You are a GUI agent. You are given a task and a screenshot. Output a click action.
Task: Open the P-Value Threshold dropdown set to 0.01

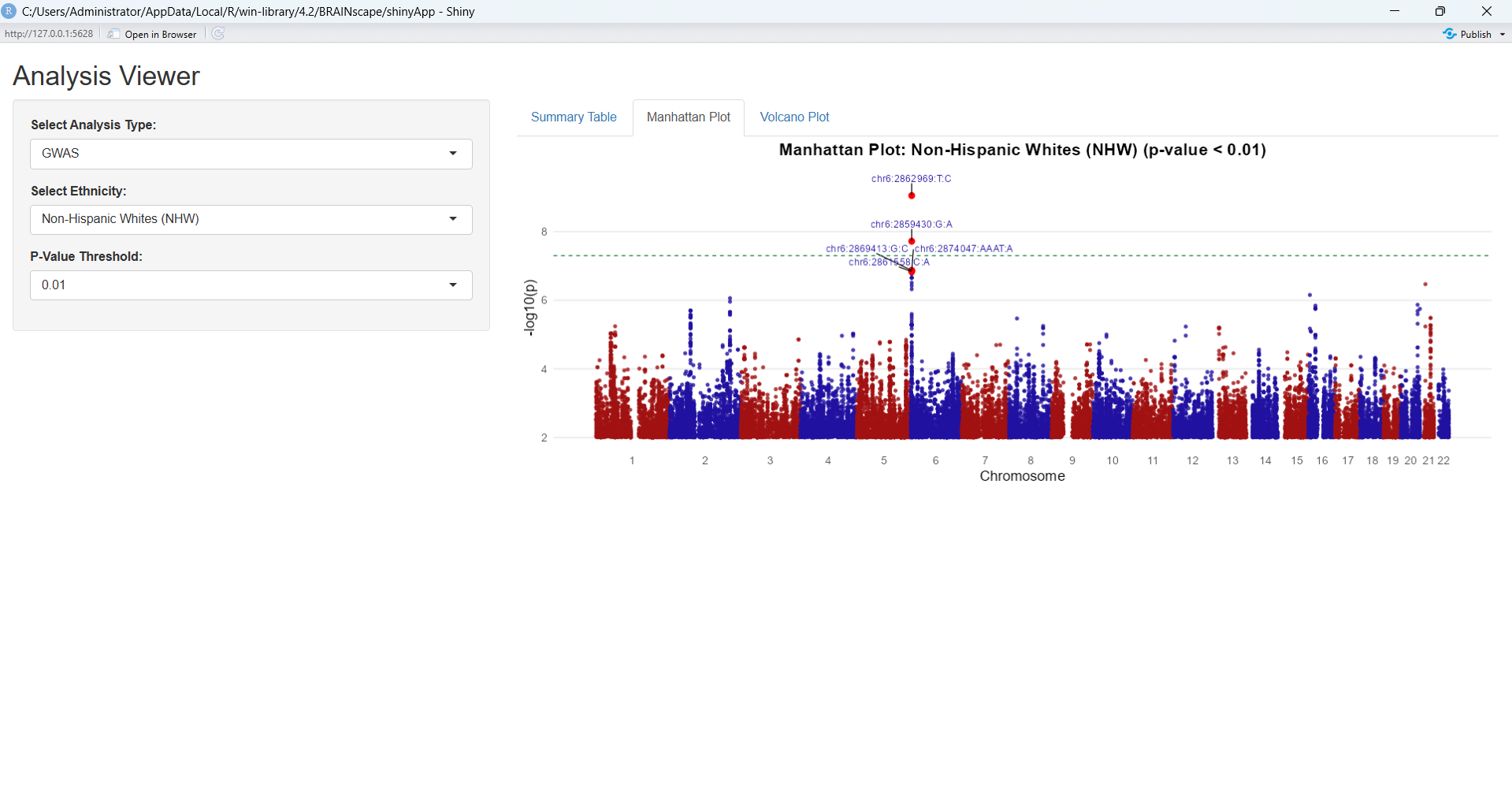(251, 285)
